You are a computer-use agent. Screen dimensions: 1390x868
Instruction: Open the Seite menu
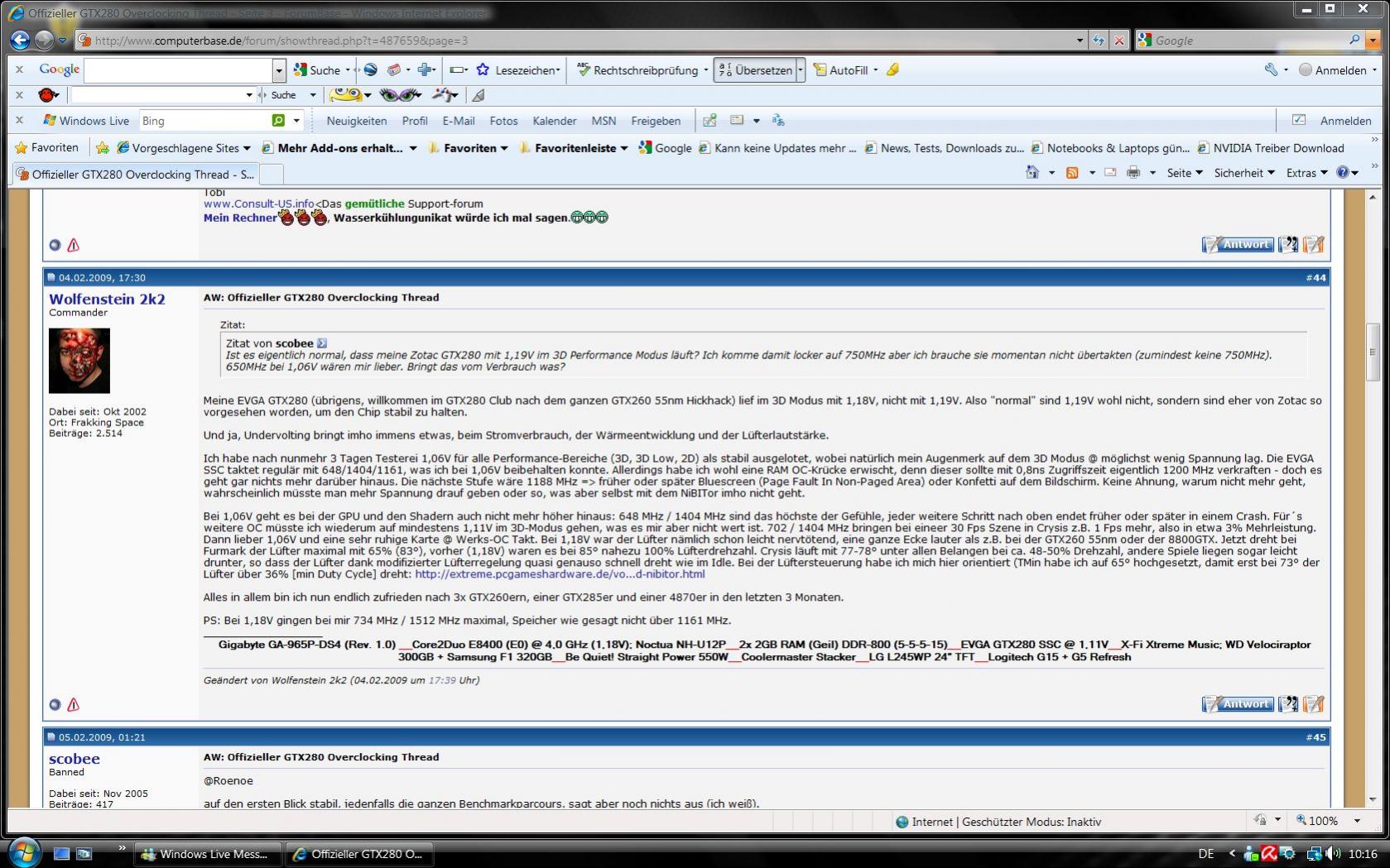coord(1185,173)
